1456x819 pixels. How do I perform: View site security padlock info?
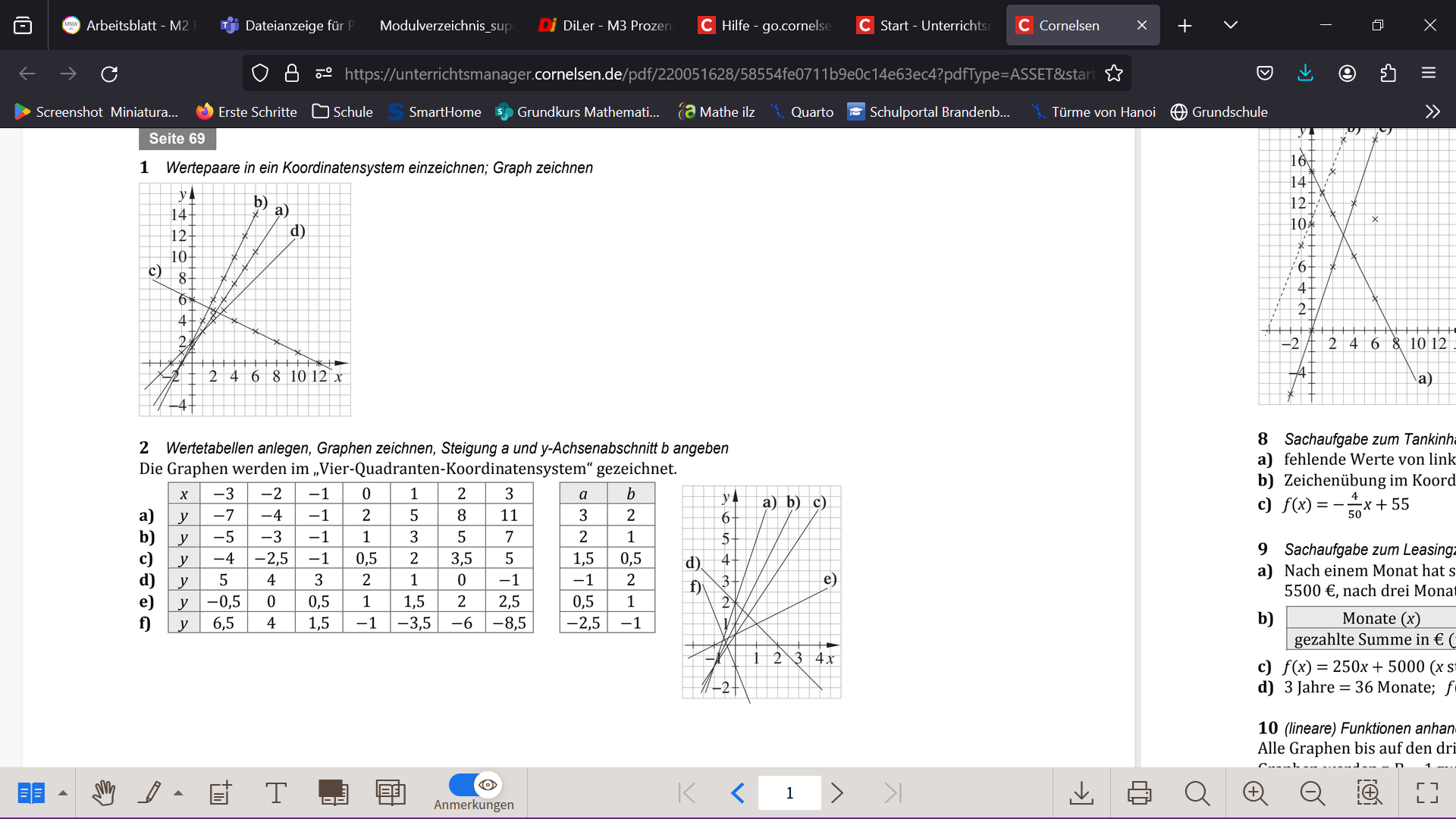[x=292, y=74]
